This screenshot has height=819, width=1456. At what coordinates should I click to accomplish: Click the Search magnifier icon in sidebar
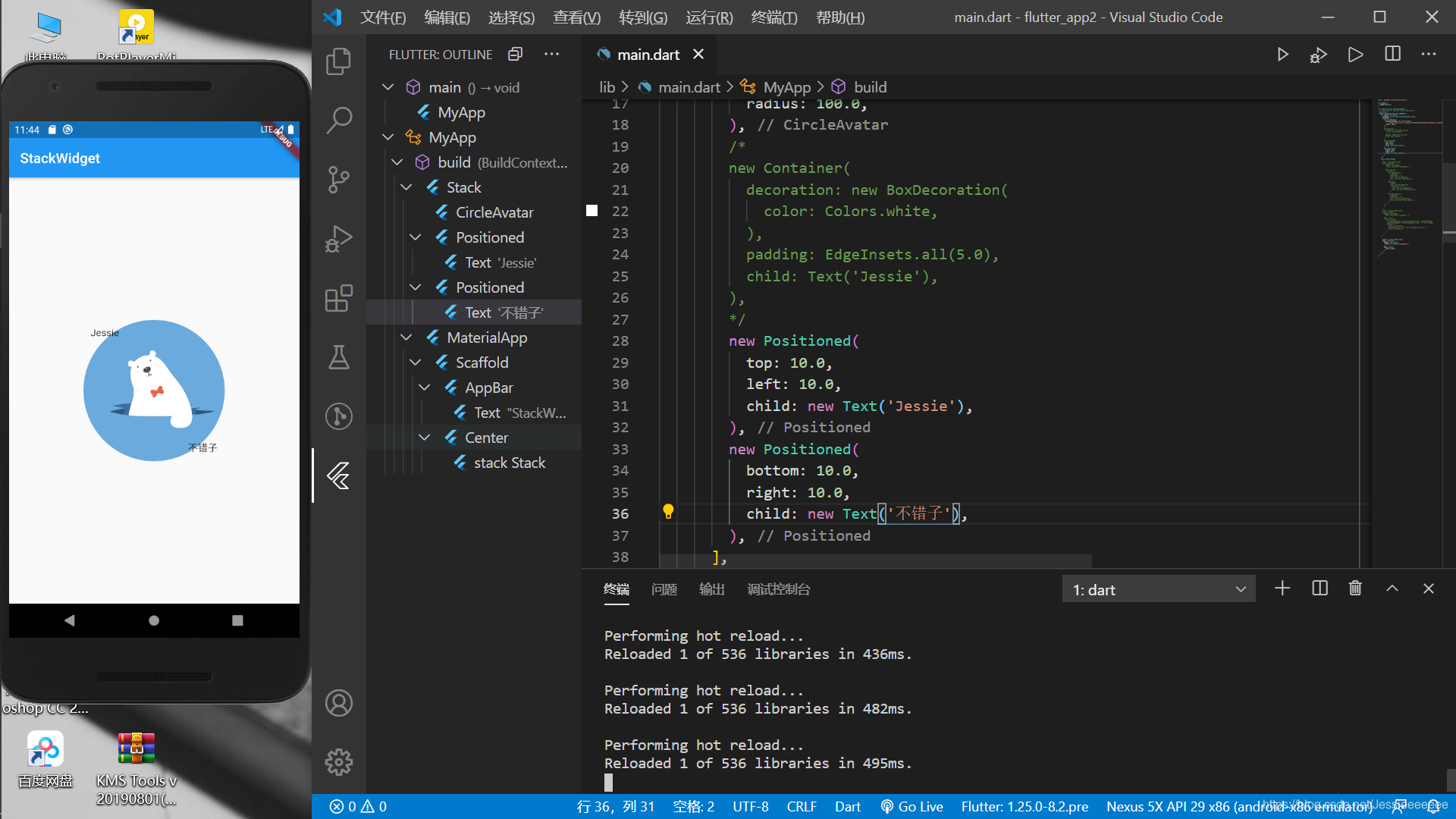point(339,118)
